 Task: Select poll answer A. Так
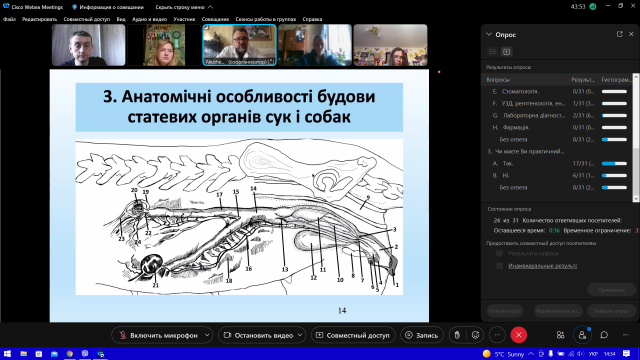(x=558, y=163)
